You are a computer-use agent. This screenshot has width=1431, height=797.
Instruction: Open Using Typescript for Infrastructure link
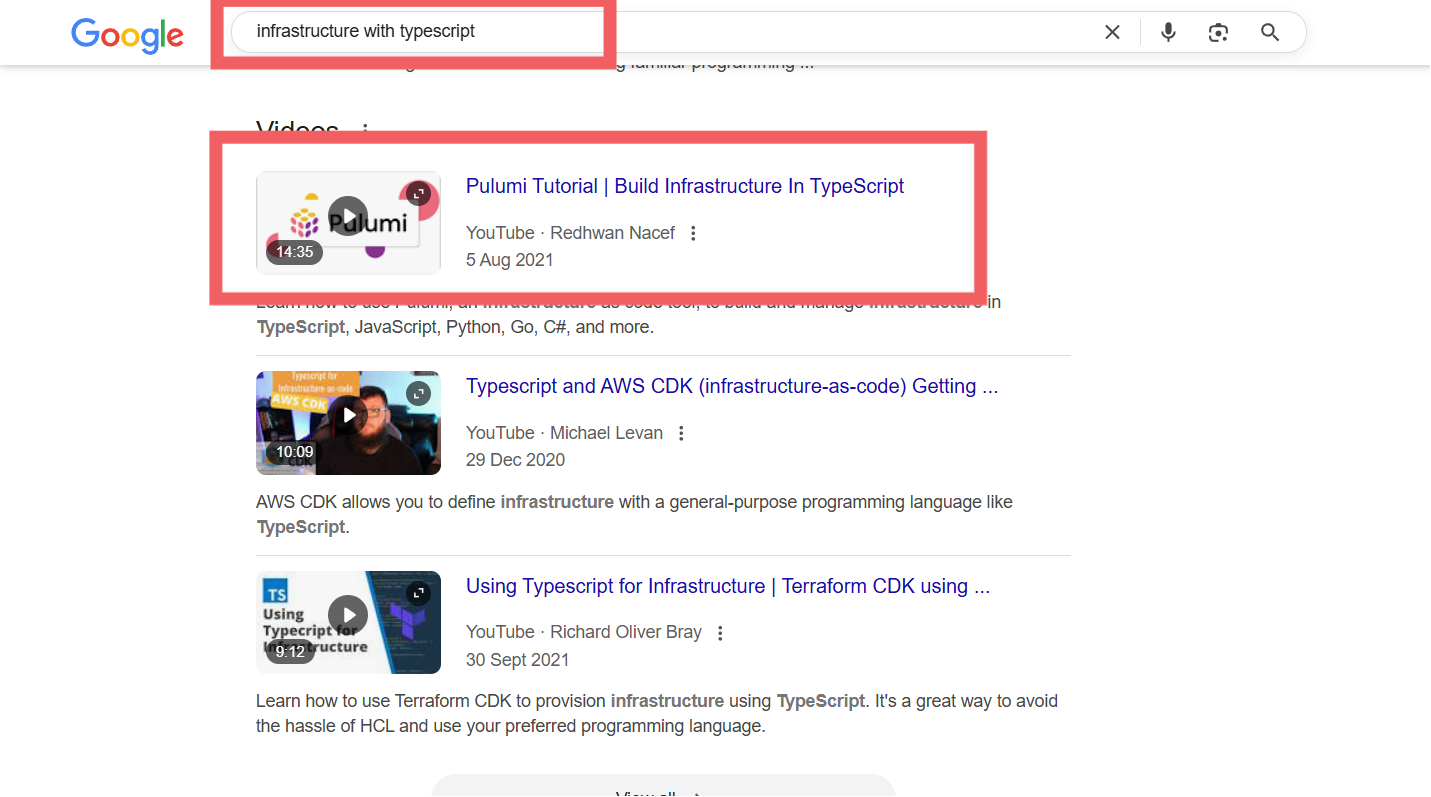click(x=728, y=586)
